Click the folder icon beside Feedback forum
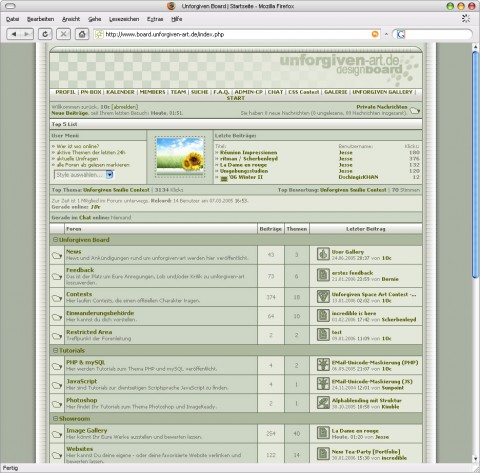Screen dimensions: 480x473 tap(57, 277)
